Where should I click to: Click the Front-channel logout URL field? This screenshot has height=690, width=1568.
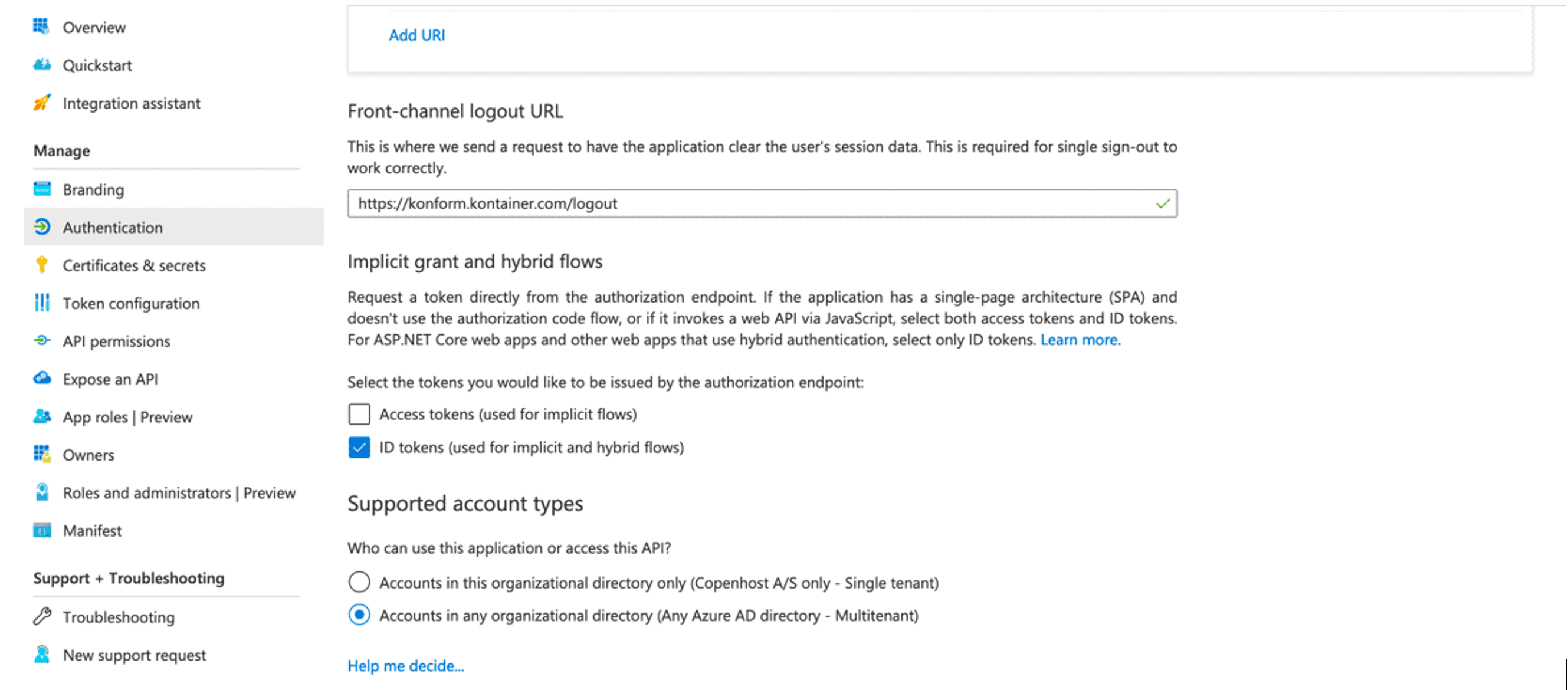click(x=762, y=203)
